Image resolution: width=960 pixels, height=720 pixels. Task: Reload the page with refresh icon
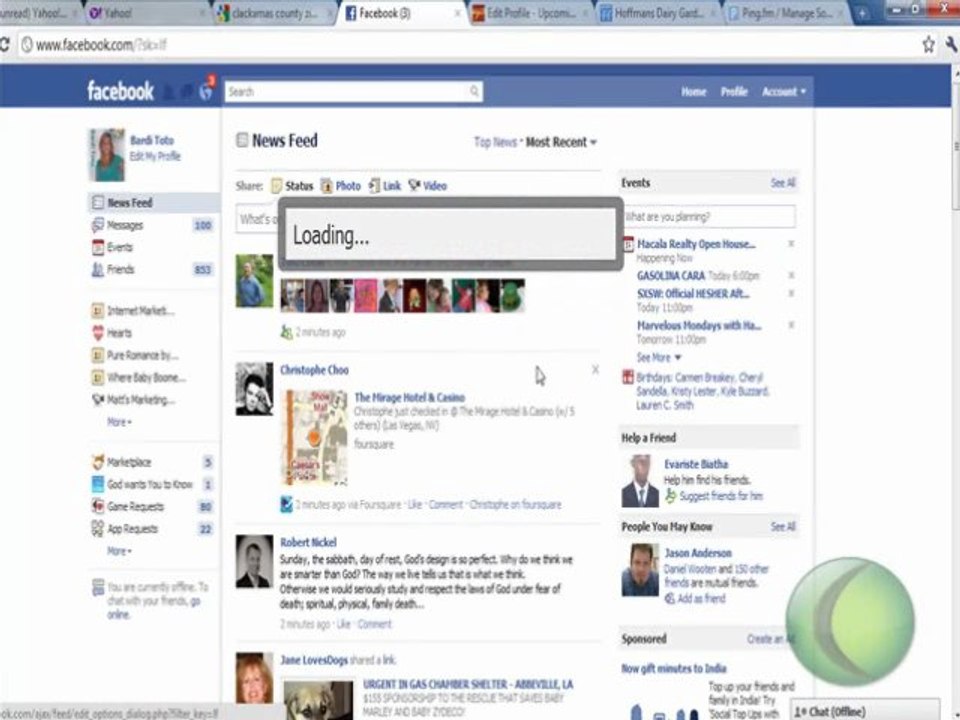pyautogui.click(x=4, y=44)
